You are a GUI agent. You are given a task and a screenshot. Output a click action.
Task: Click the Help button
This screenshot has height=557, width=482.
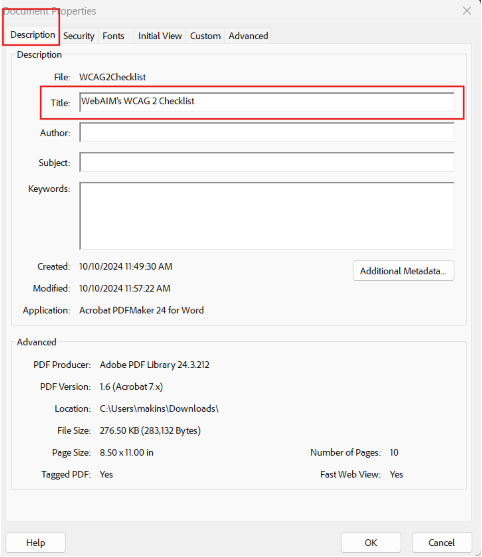(x=36, y=542)
